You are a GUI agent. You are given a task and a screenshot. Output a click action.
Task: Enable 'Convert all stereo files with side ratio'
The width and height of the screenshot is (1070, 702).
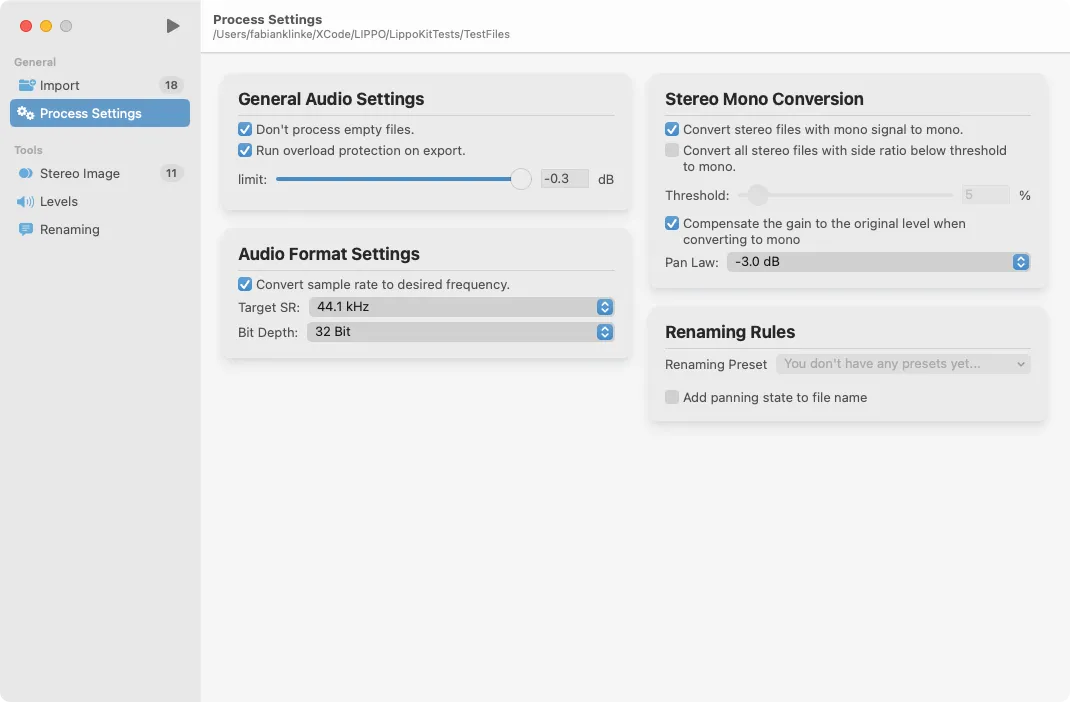coord(671,150)
